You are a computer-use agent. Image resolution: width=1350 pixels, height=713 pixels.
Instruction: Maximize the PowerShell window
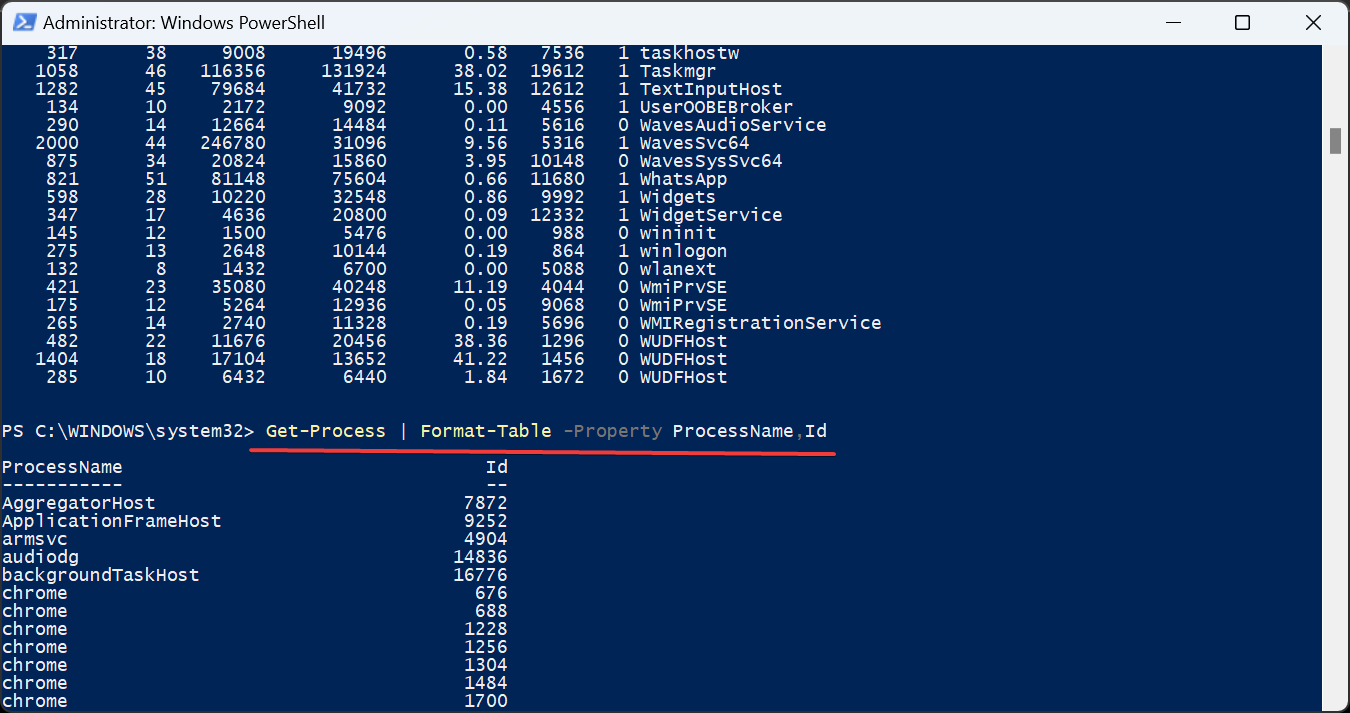click(x=1242, y=22)
